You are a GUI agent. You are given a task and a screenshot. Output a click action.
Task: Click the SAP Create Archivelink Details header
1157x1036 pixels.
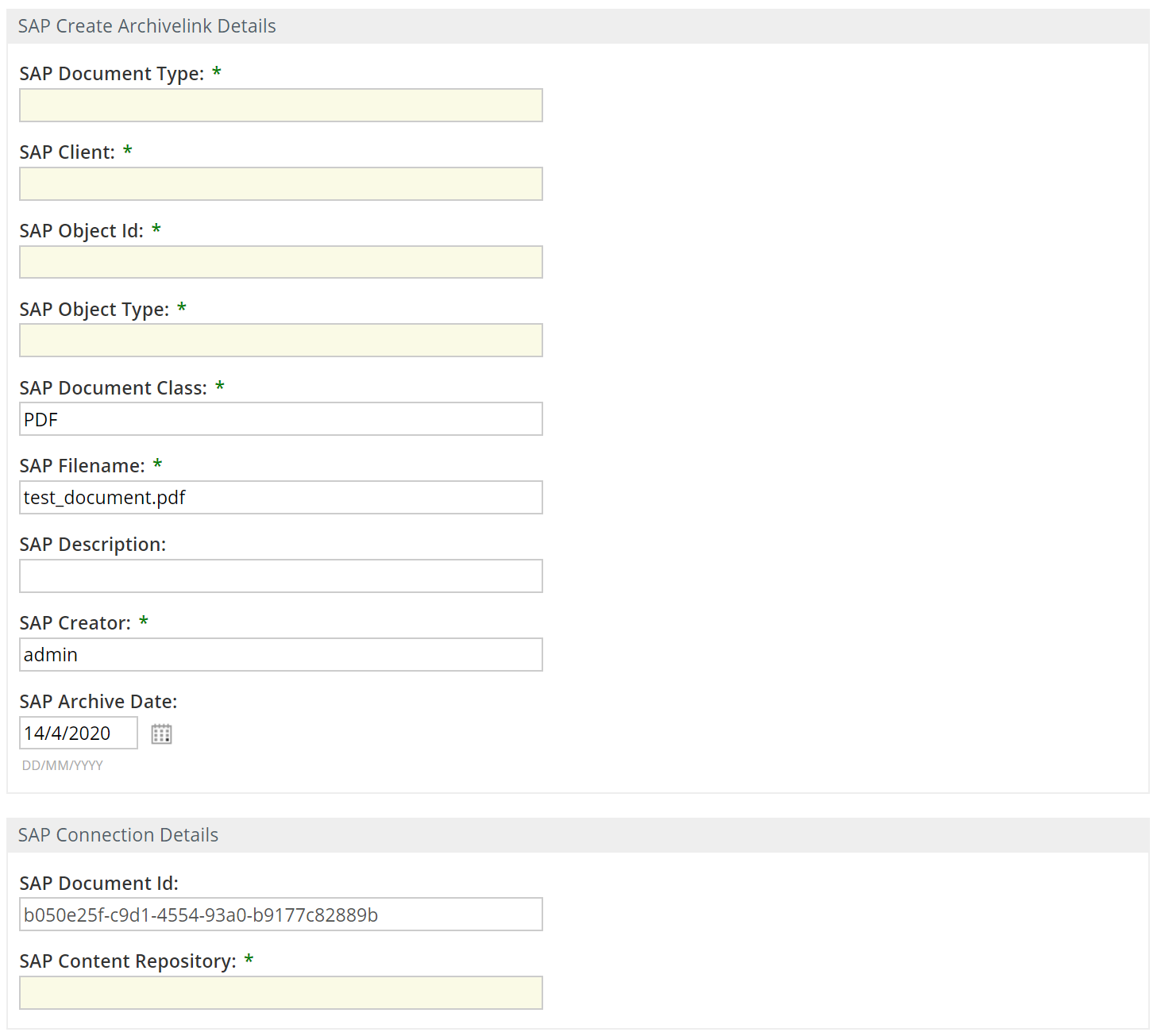(x=146, y=25)
